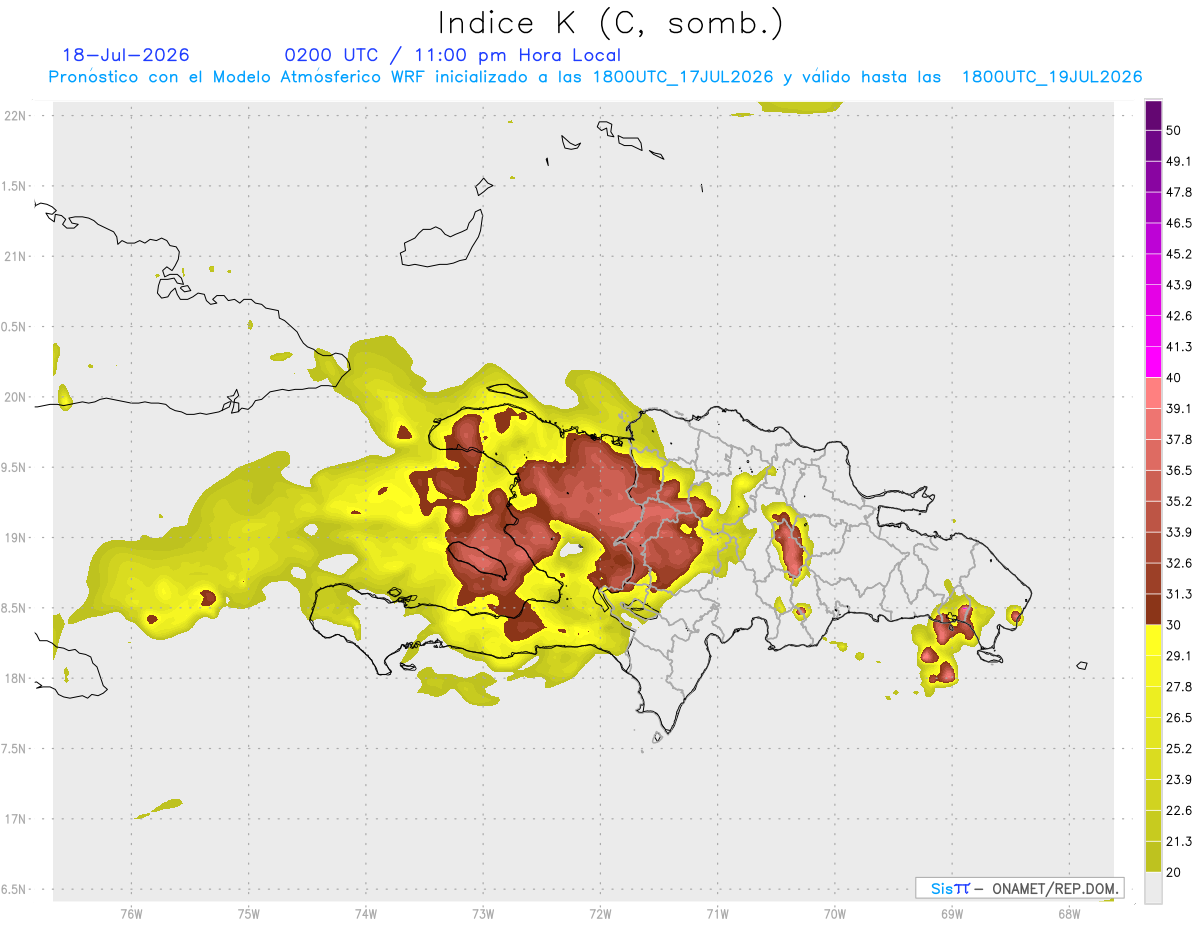Click the colorbar value 37.8

1179,439
